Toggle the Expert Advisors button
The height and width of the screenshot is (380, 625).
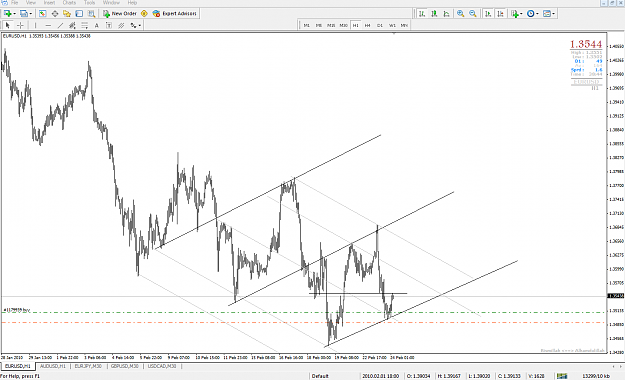tap(175, 14)
